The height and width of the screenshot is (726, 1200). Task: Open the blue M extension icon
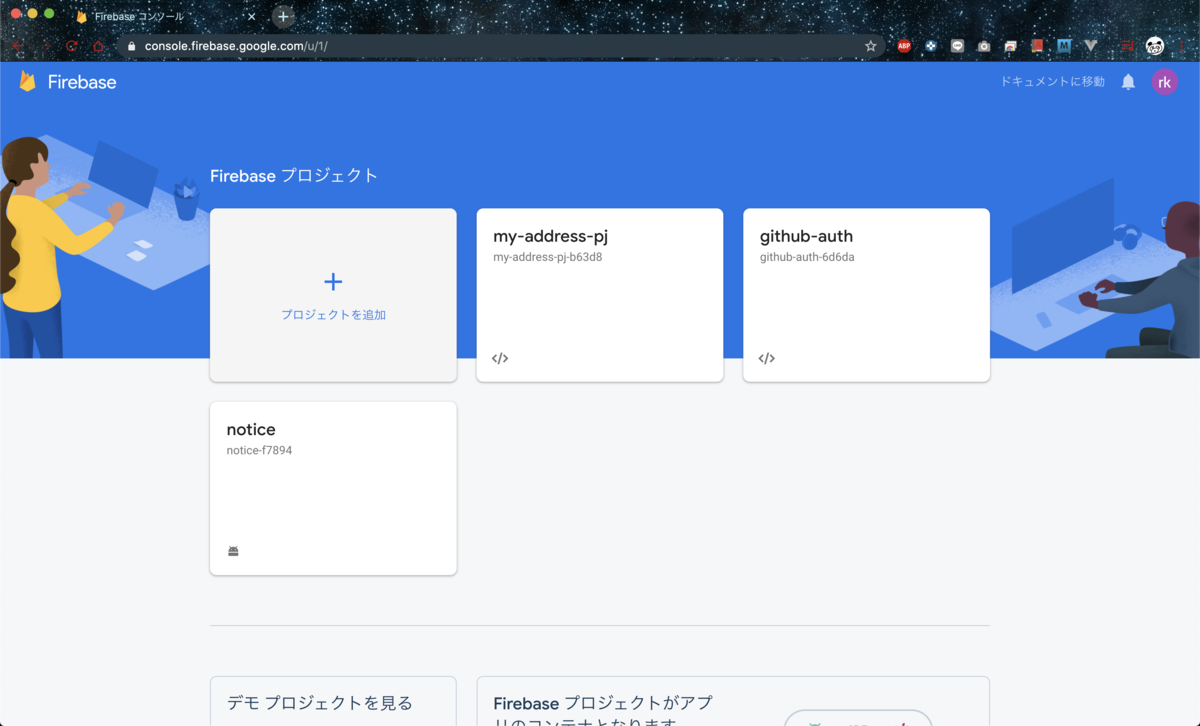[x=1064, y=46]
